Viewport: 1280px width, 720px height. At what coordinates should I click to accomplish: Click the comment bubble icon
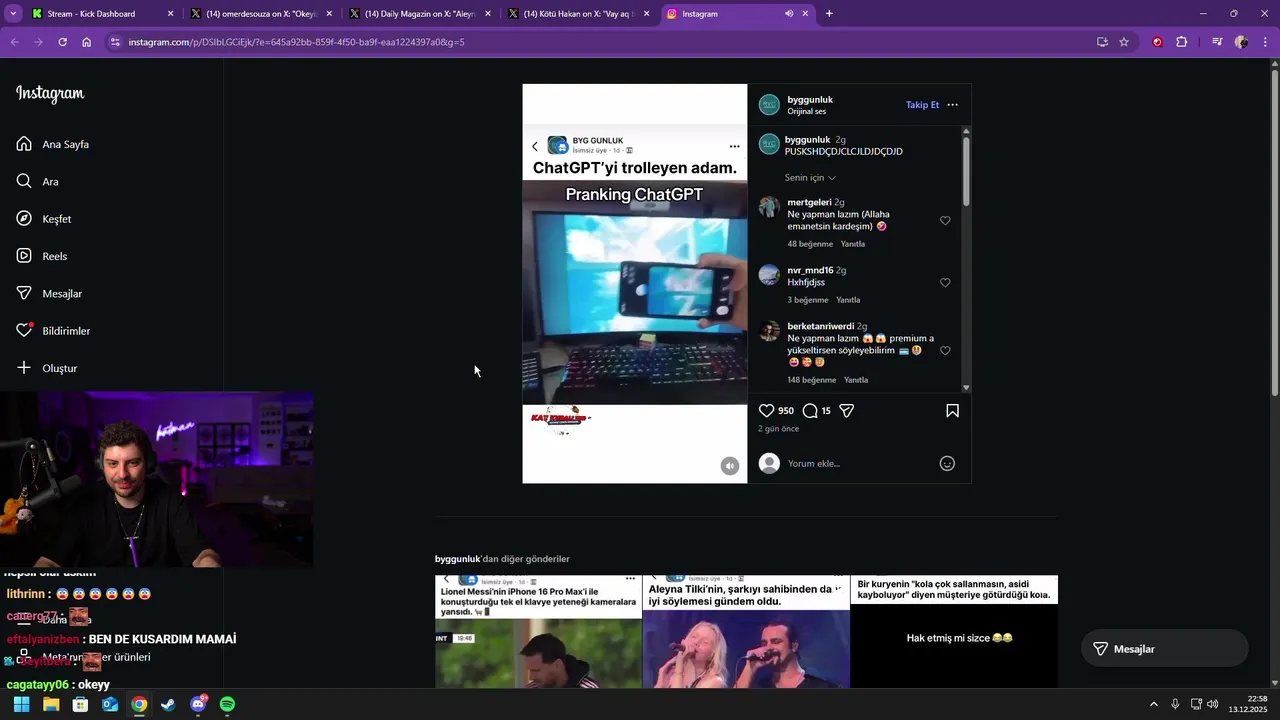point(810,411)
